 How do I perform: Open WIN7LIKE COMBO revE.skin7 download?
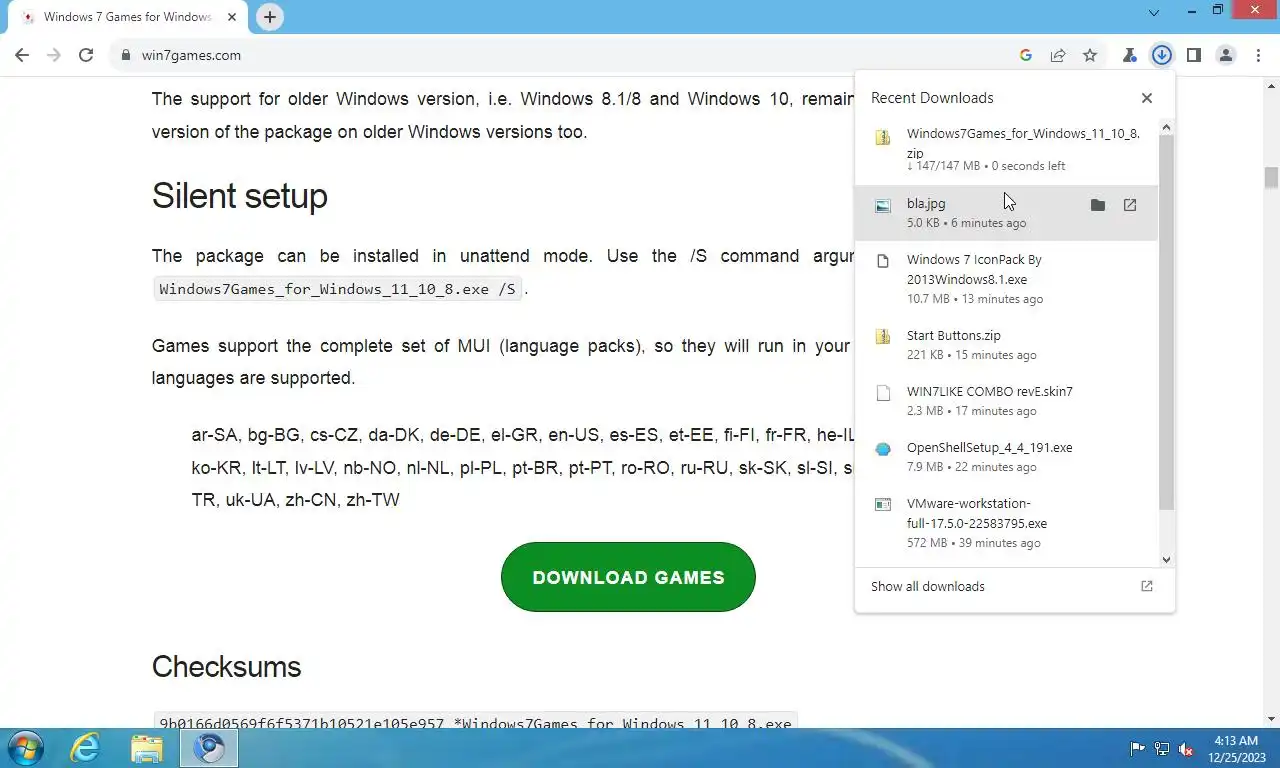tap(1006, 400)
